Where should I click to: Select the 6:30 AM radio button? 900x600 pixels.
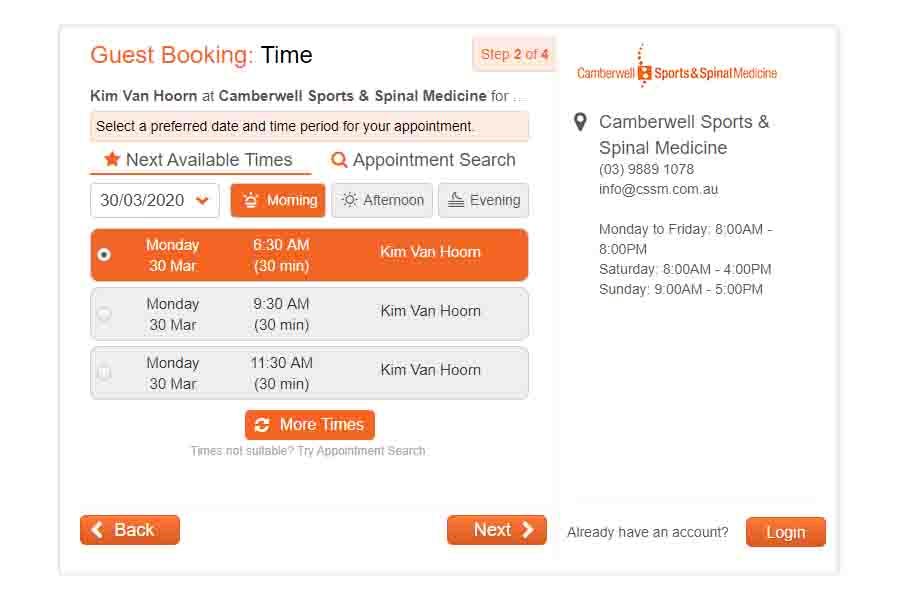[104, 254]
